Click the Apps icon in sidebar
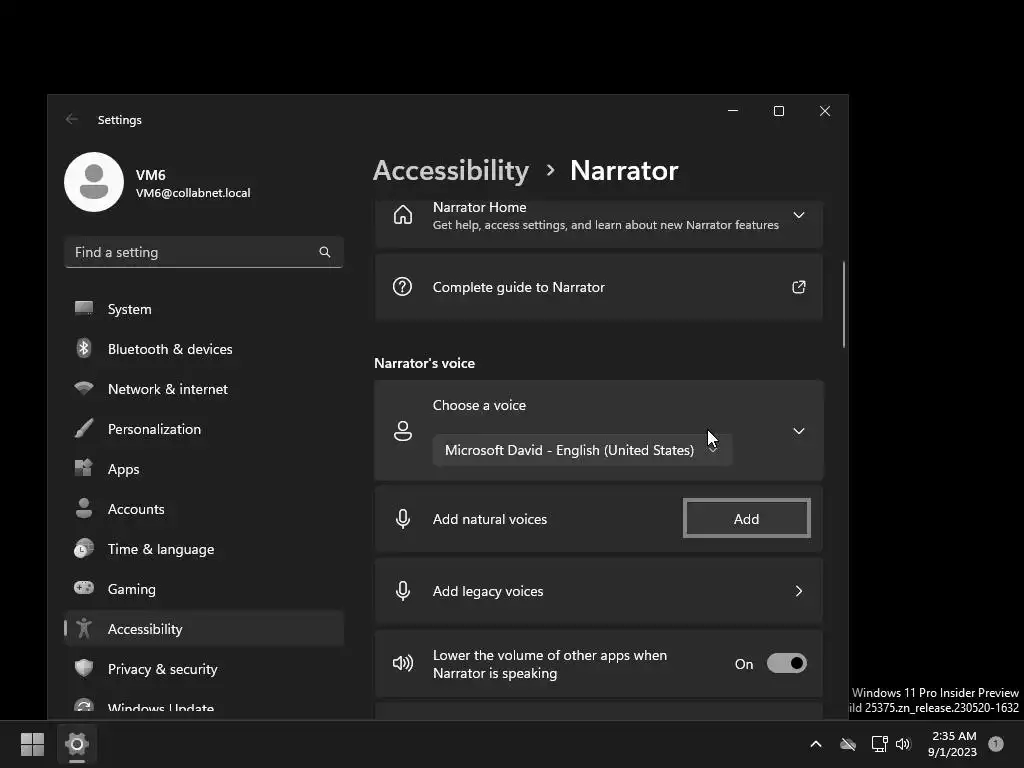Image resolution: width=1024 pixels, height=768 pixels. point(84,468)
